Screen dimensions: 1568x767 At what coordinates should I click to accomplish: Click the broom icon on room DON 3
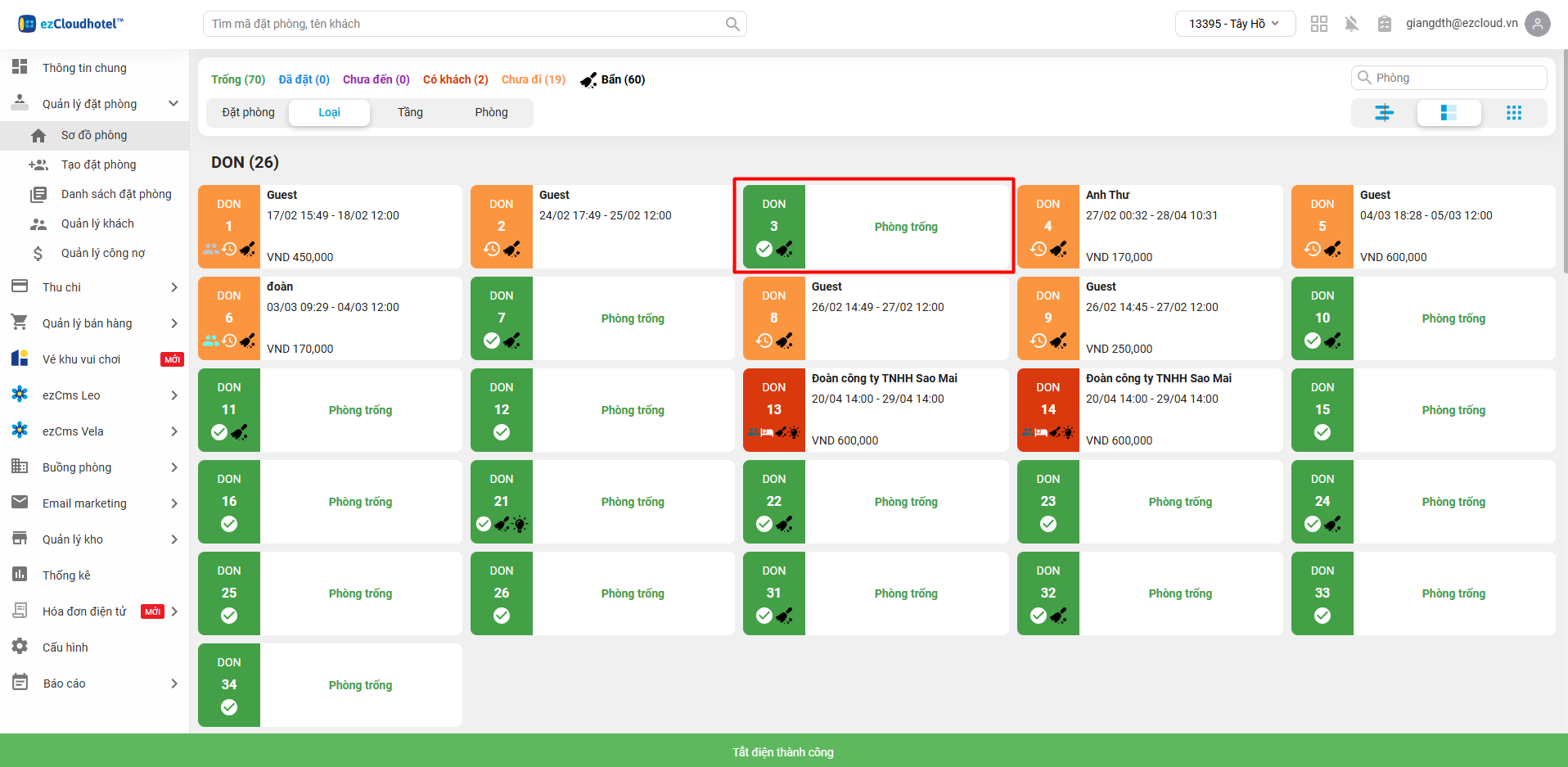785,249
